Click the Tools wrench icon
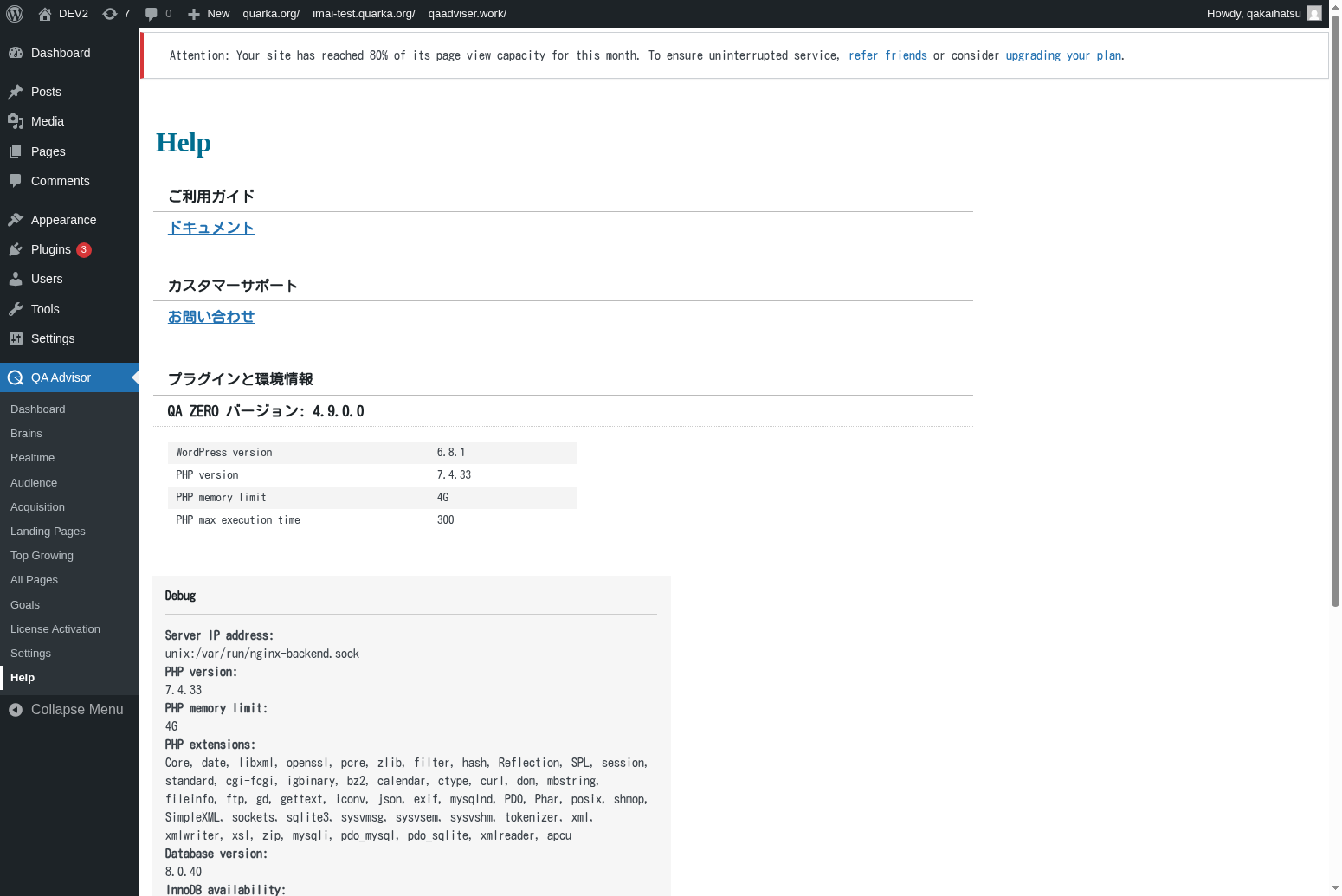 tap(16, 309)
